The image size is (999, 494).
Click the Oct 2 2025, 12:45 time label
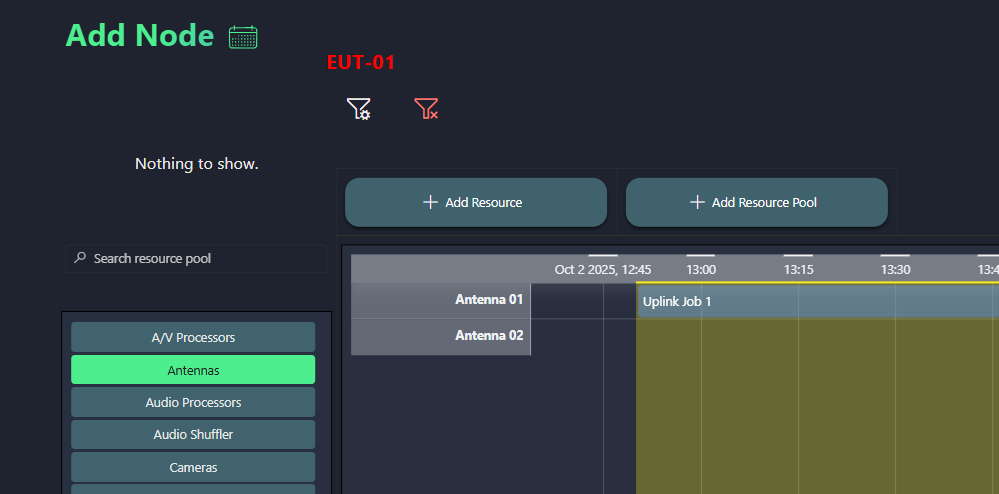[x=603, y=269]
